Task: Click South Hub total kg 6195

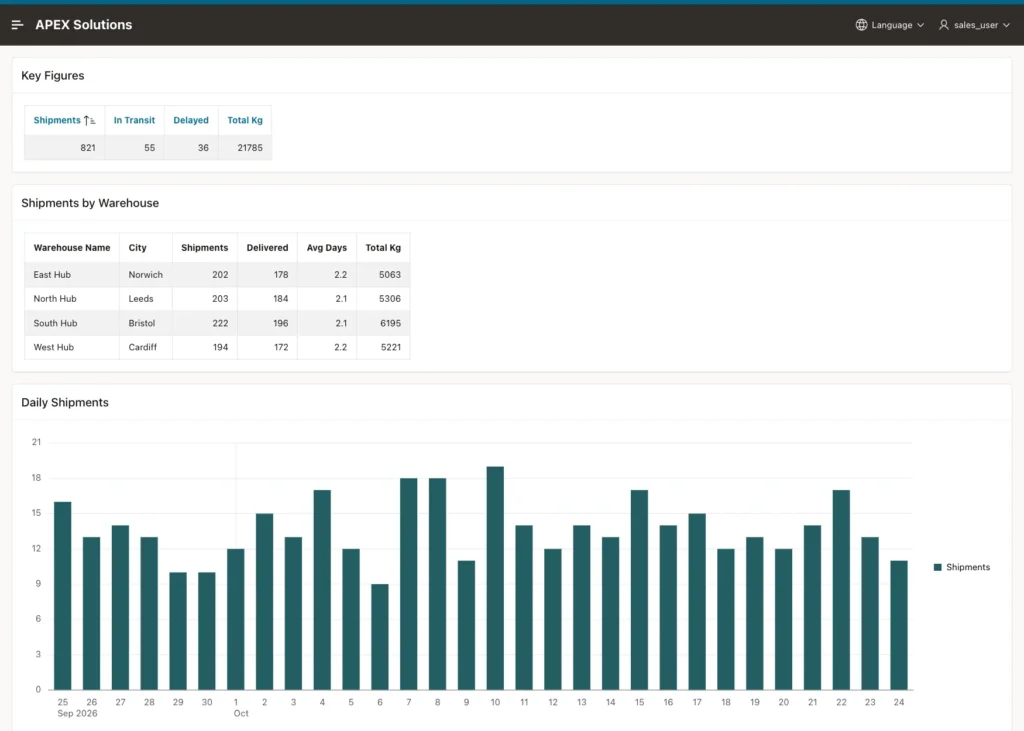Action: (x=390, y=323)
